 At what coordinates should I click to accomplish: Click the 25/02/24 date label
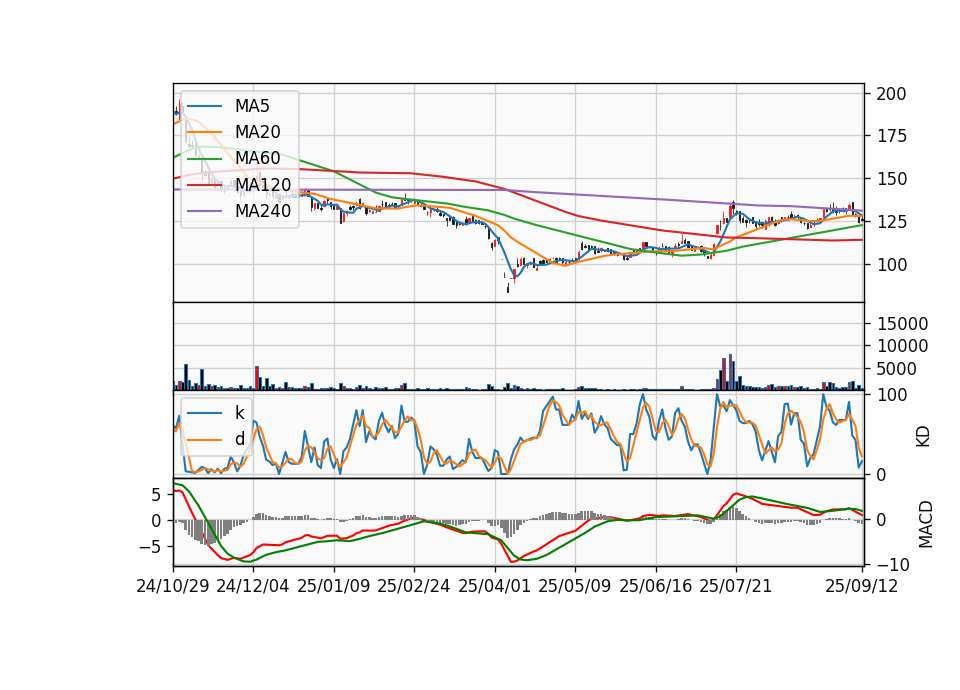(414, 586)
